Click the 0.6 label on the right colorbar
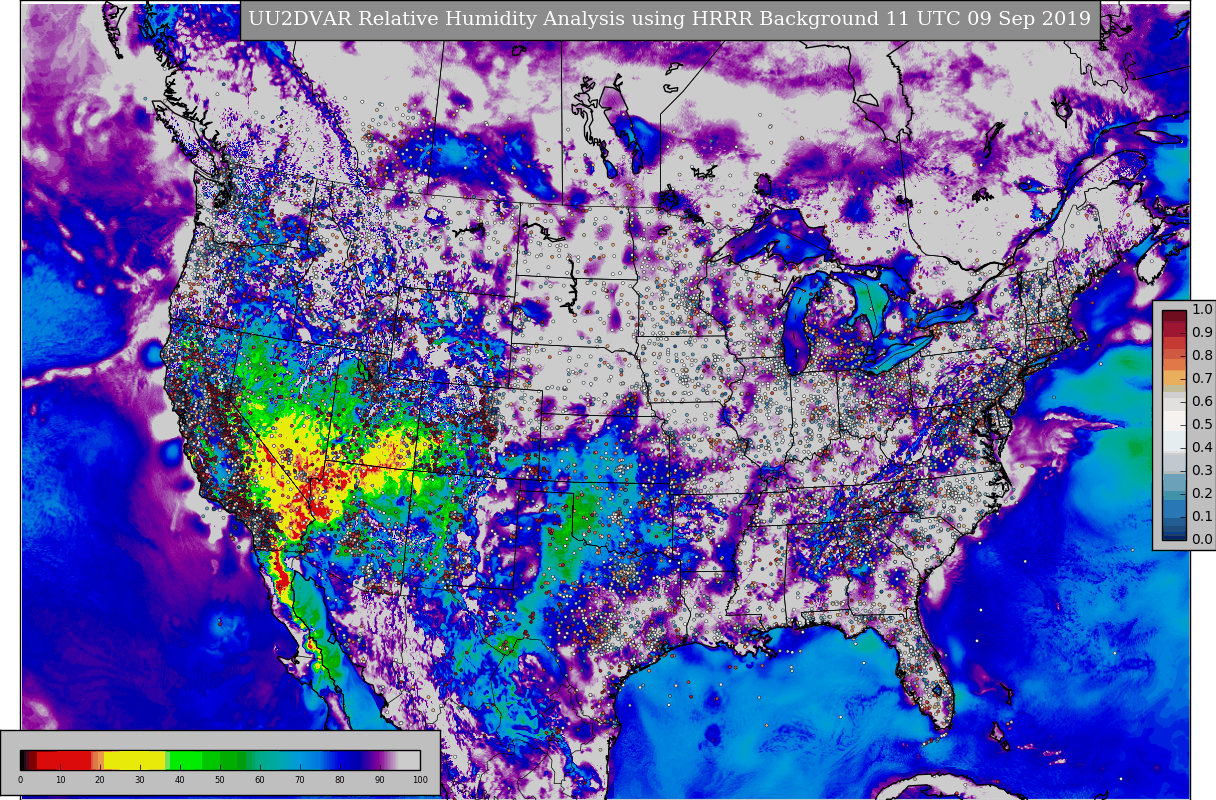1216x800 pixels. point(1202,402)
